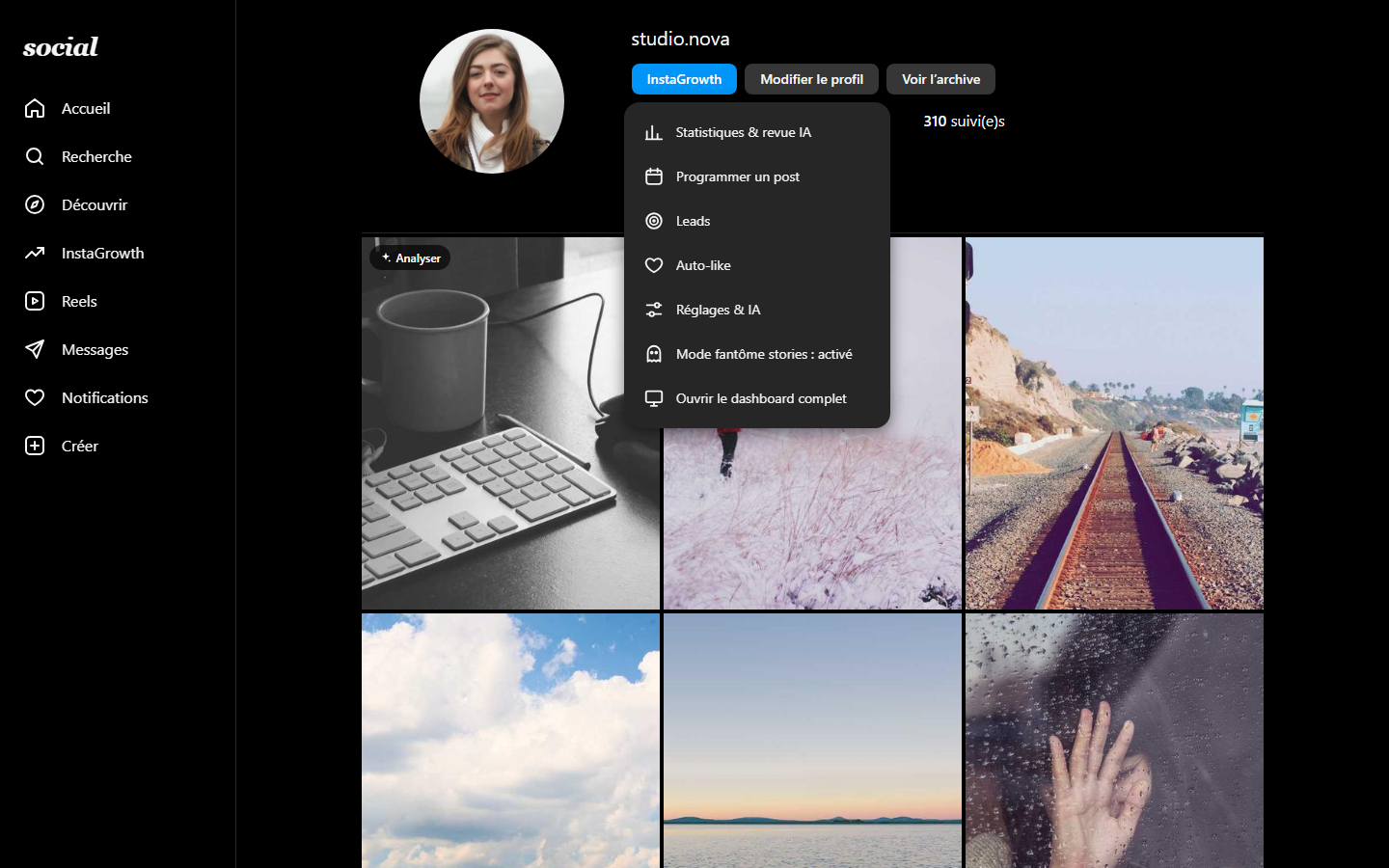The height and width of the screenshot is (868, 1389).
Task: Click the social logo
Action: point(61,46)
